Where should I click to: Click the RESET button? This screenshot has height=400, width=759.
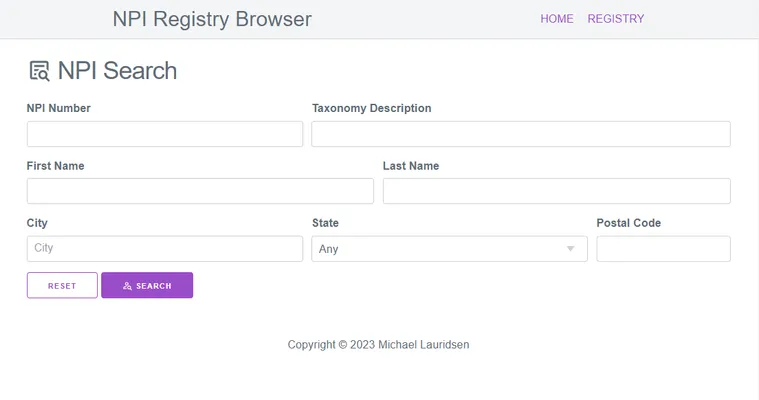[x=62, y=286]
